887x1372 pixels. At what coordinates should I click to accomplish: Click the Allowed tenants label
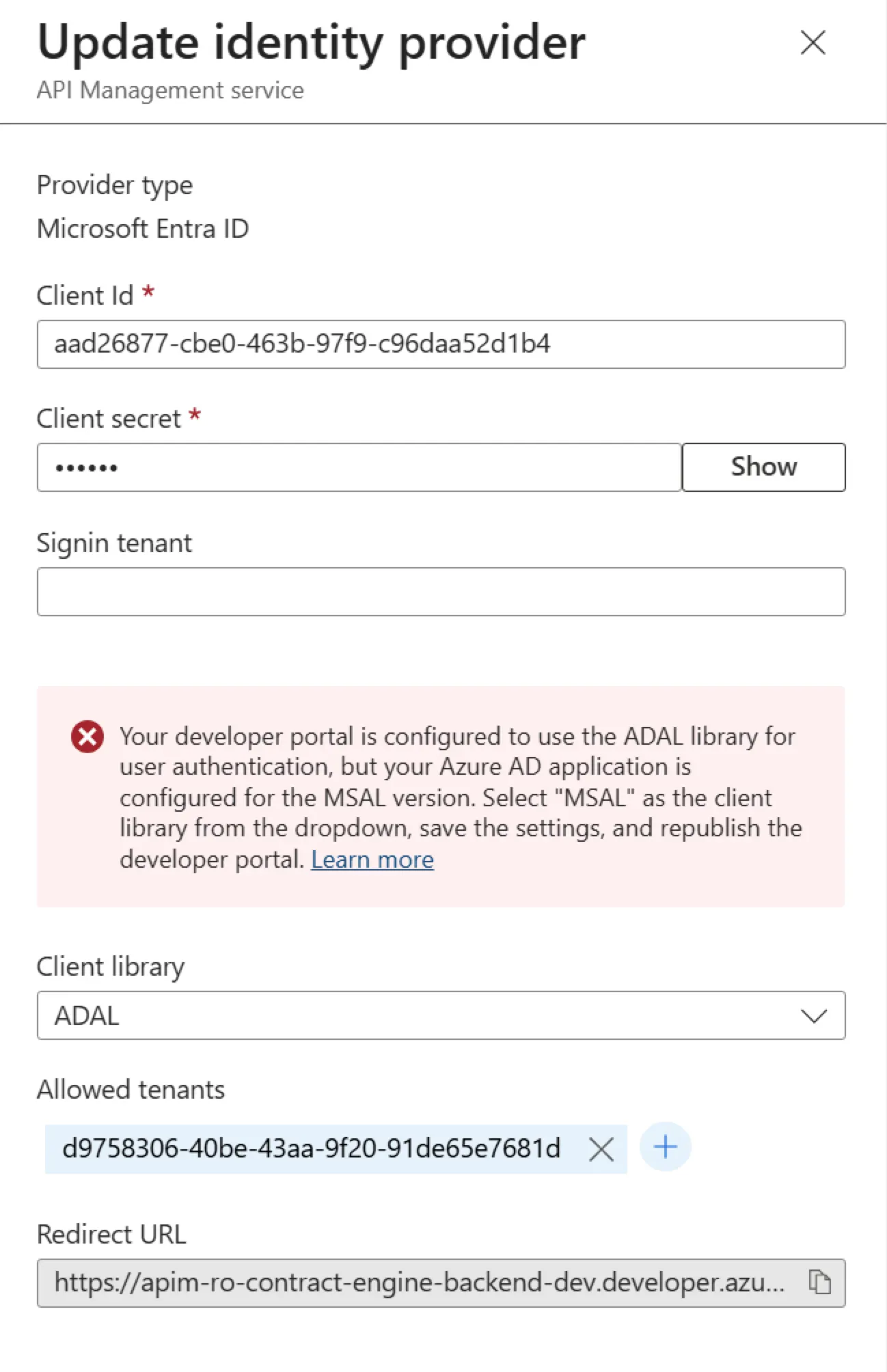pyautogui.click(x=131, y=1090)
